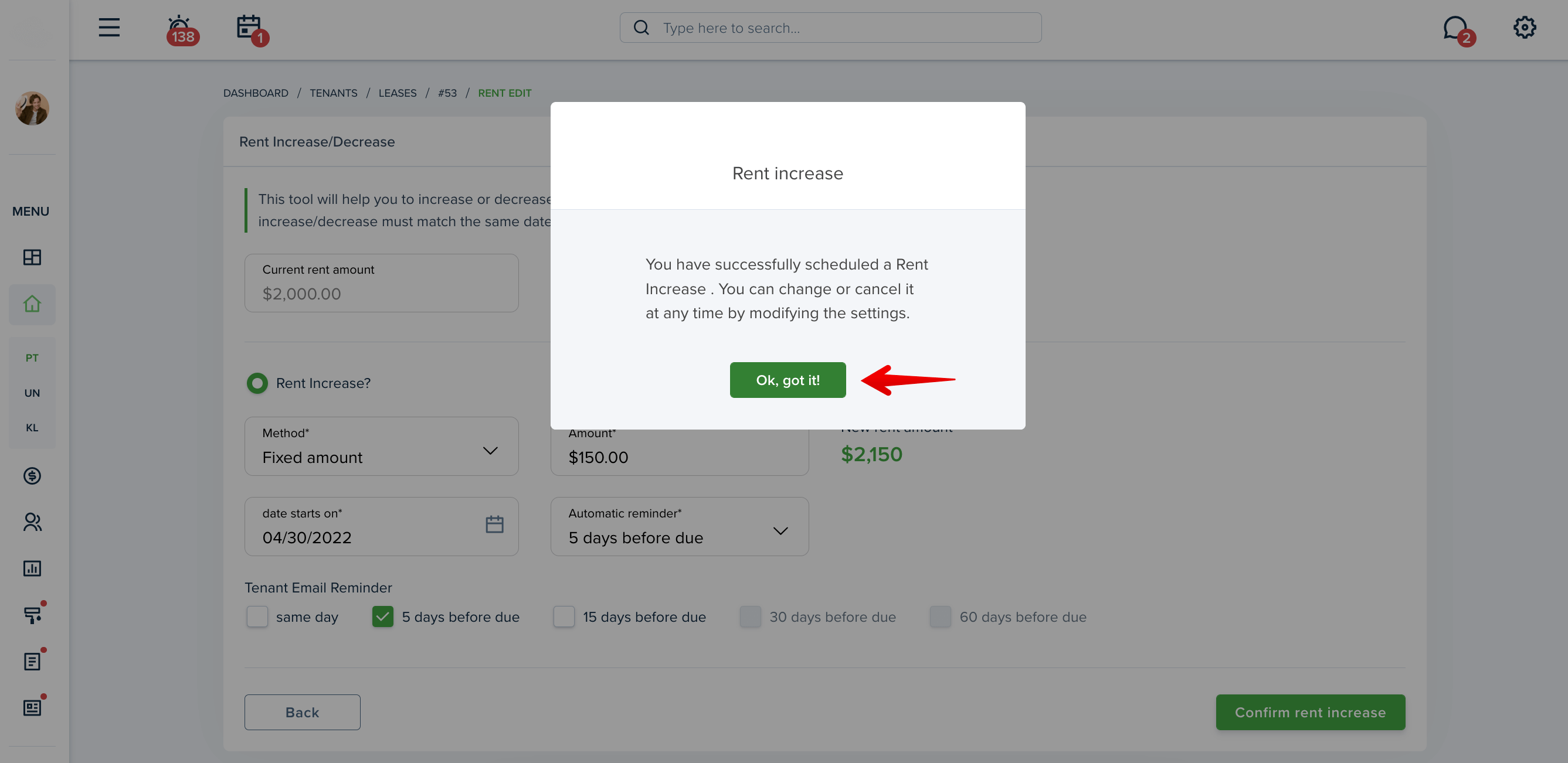Expand the Automatic reminder dropdown
The image size is (1568, 763).
pyautogui.click(x=679, y=526)
